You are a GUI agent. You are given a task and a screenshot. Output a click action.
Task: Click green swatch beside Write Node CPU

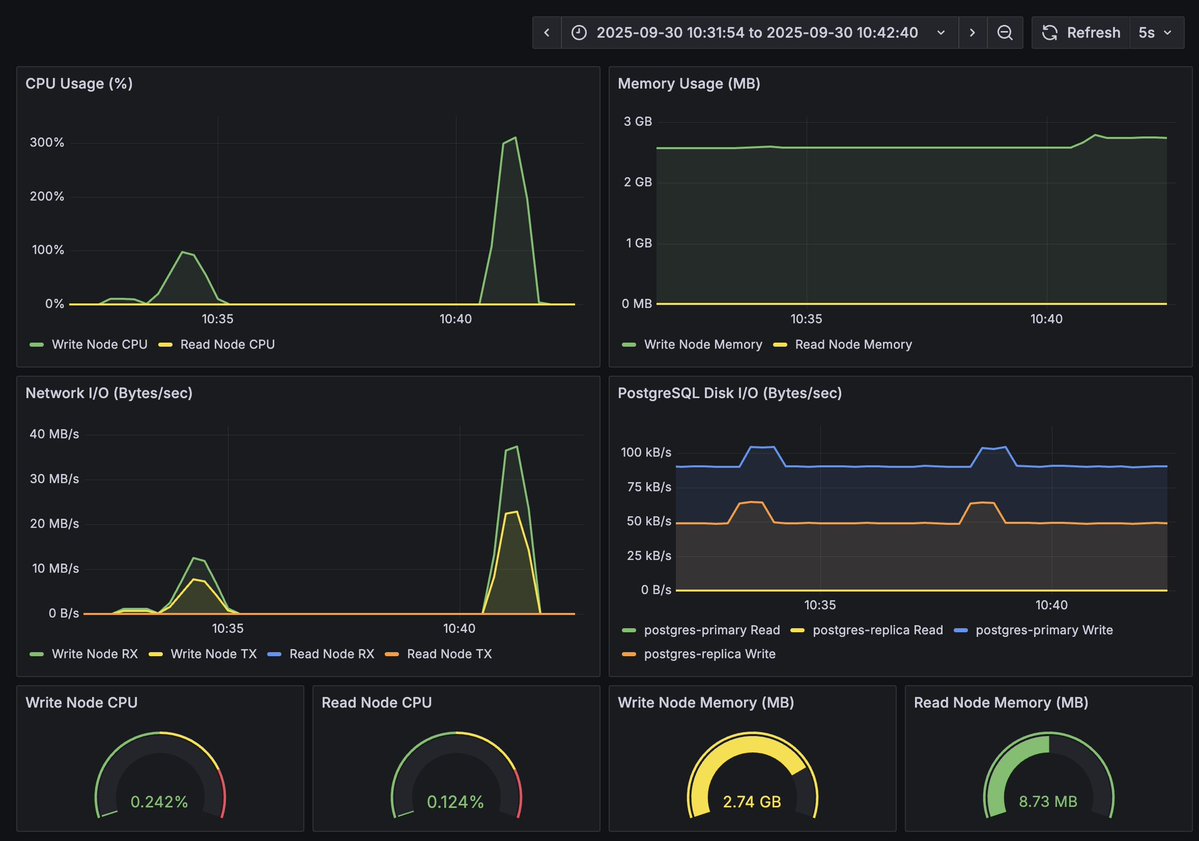37,345
